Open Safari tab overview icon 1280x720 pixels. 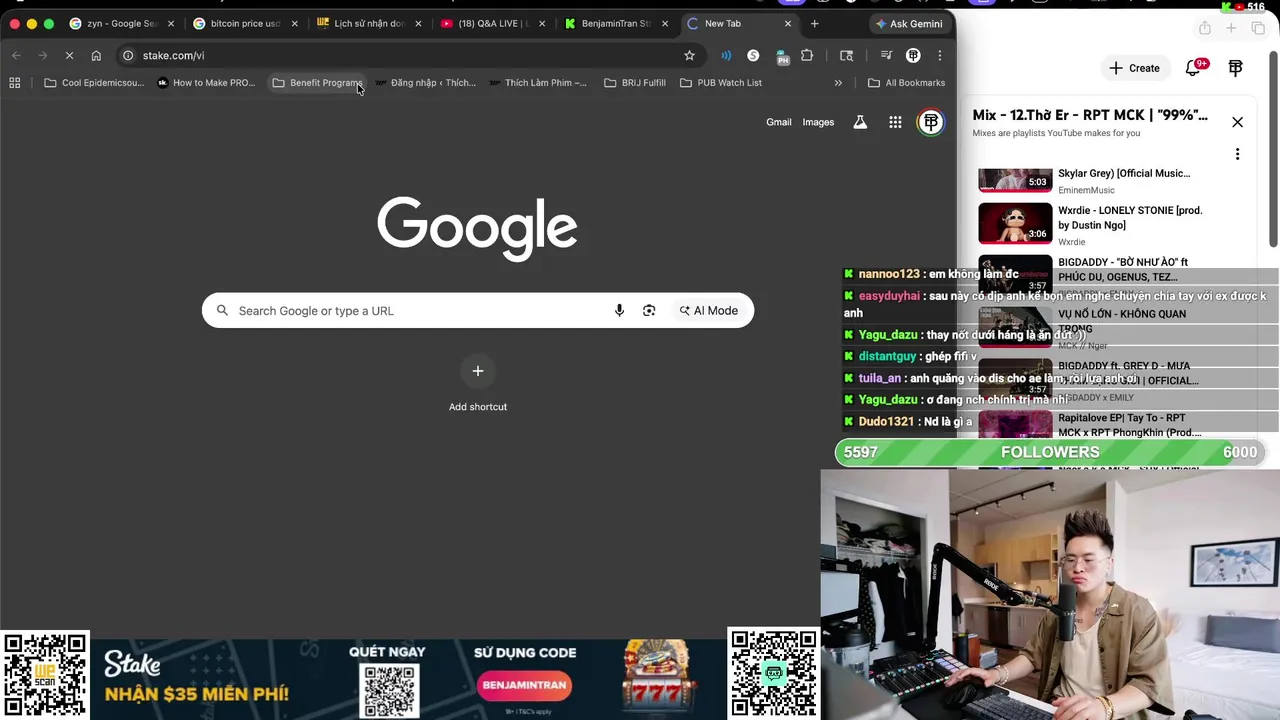point(1256,28)
